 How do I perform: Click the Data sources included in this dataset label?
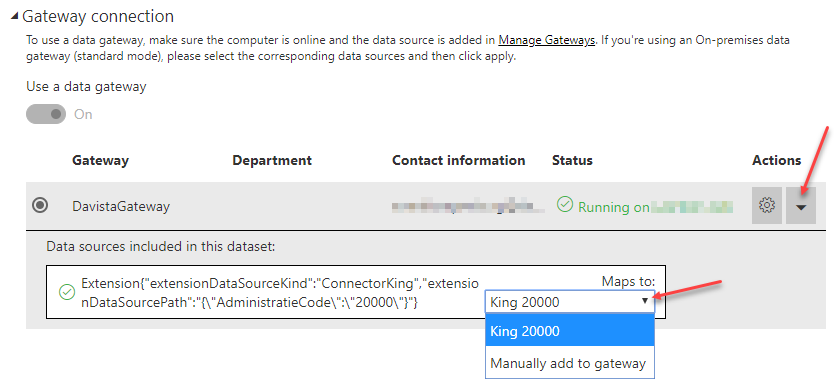coord(161,246)
